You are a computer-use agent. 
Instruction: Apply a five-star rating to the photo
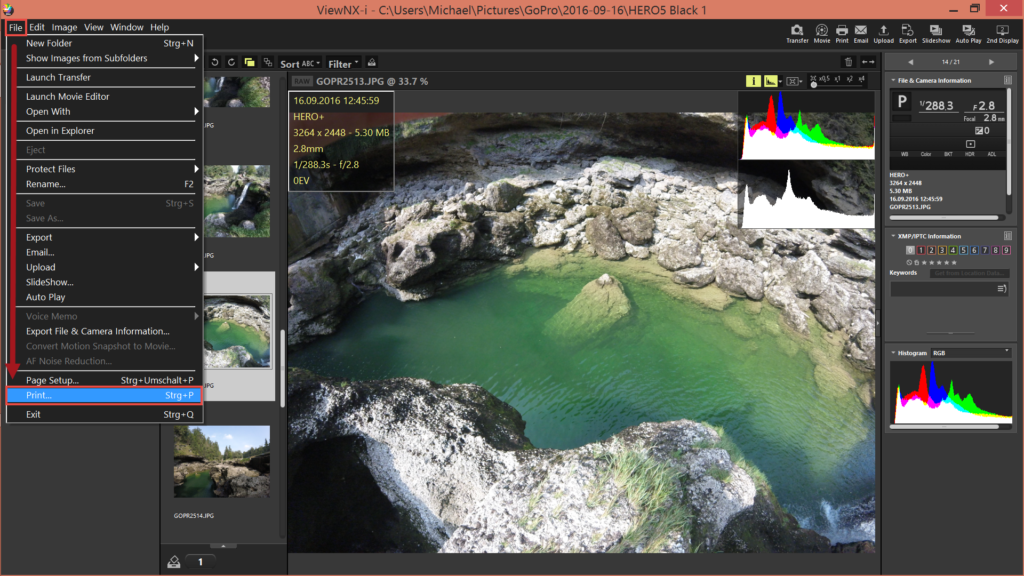[x=954, y=262]
